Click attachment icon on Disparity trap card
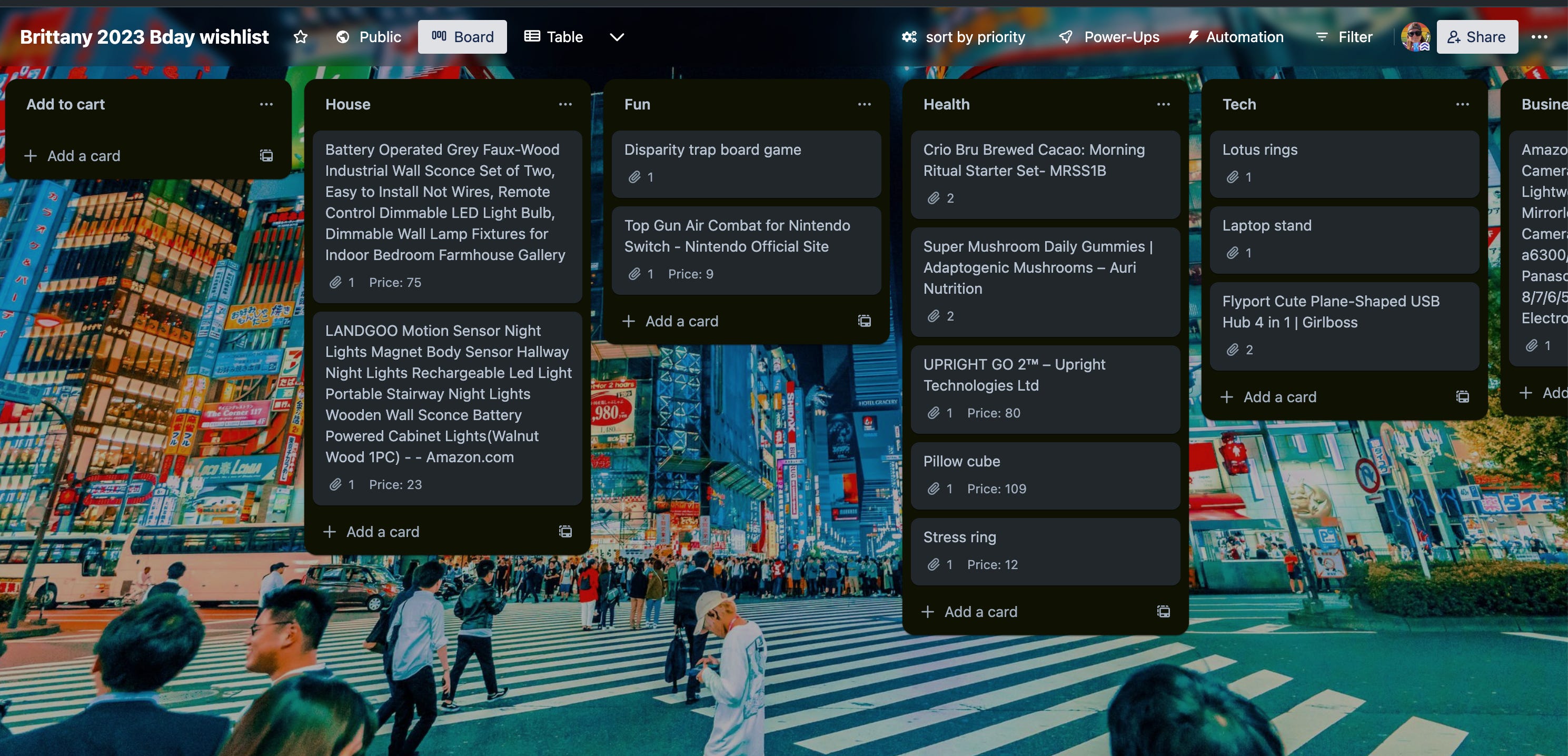 click(x=634, y=177)
